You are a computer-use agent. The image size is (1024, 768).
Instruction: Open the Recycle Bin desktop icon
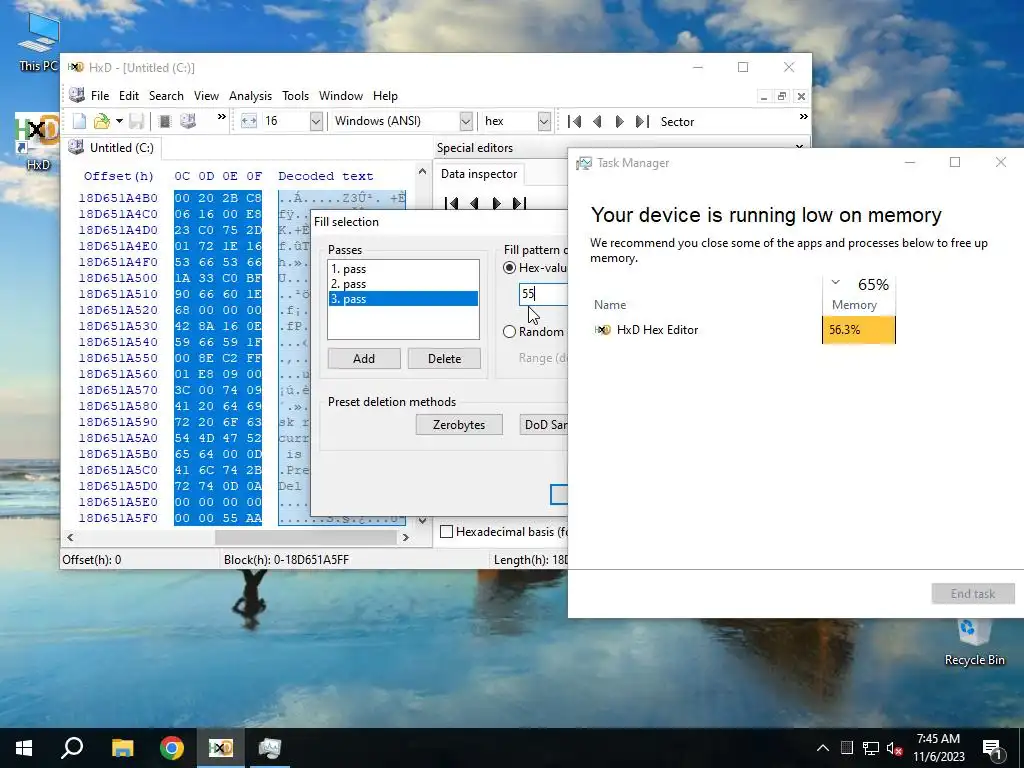(x=974, y=641)
